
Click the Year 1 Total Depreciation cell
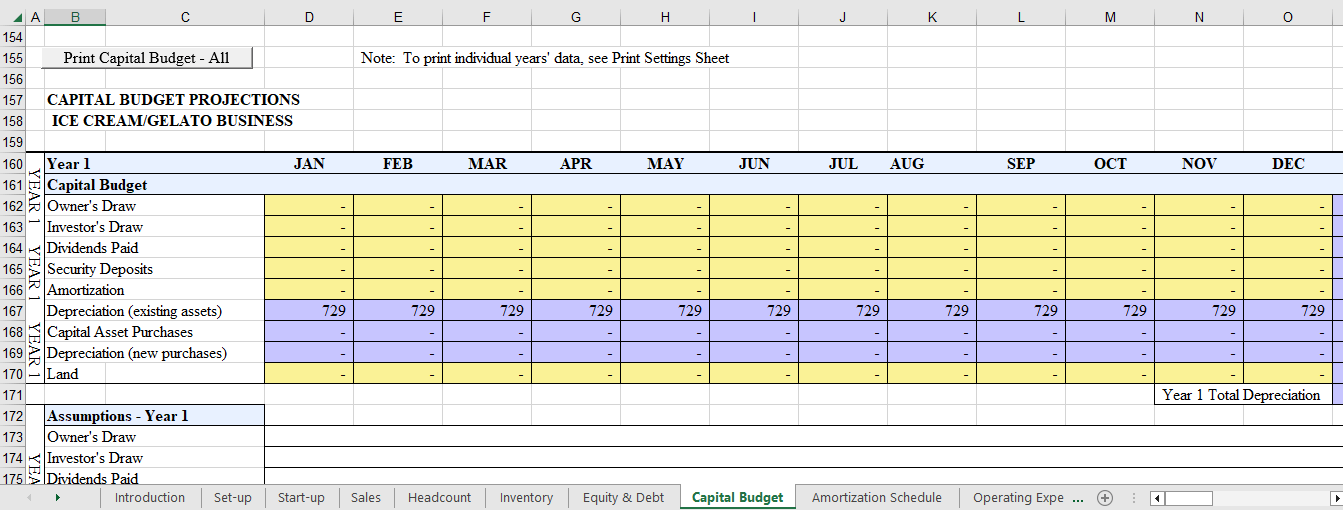(1241, 395)
